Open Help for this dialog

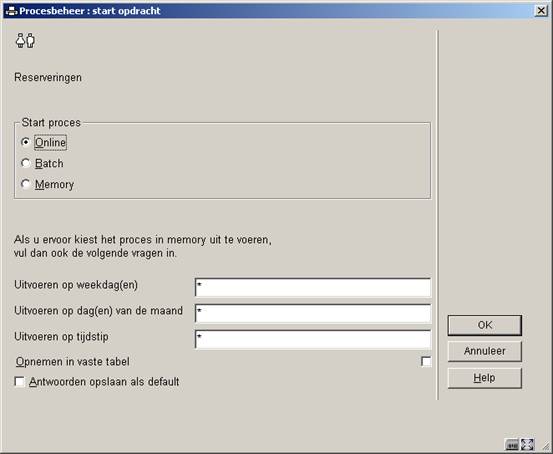pos(485,378)
